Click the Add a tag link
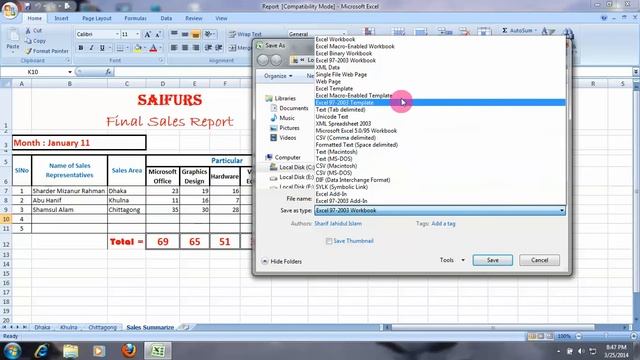The width and height of the screenshot is (640, 360). coord(443,224)
